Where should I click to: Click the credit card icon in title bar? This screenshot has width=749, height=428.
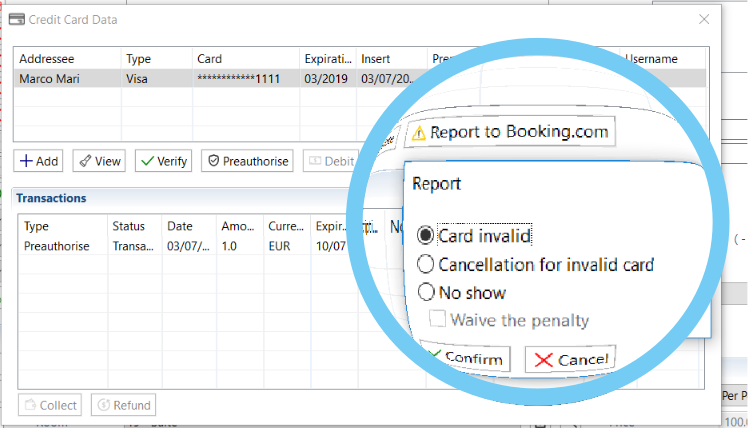pos(17,20)
